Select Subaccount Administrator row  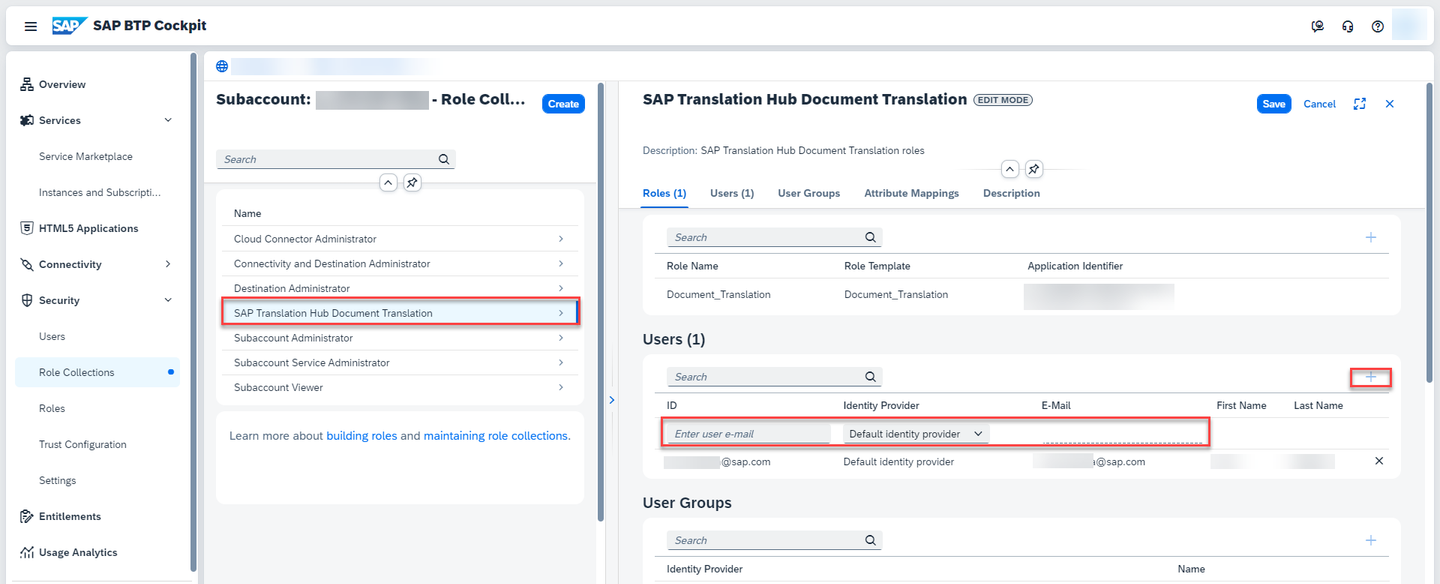(x=400, y=338)
